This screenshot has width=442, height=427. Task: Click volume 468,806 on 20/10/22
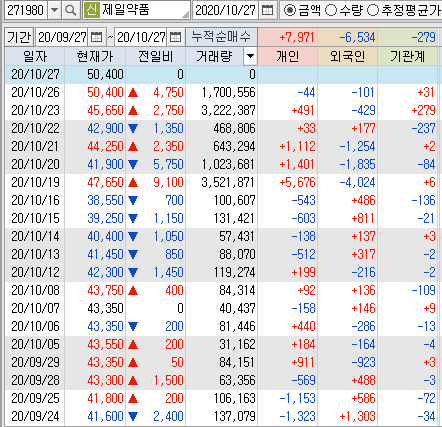[x=234, y=128]
